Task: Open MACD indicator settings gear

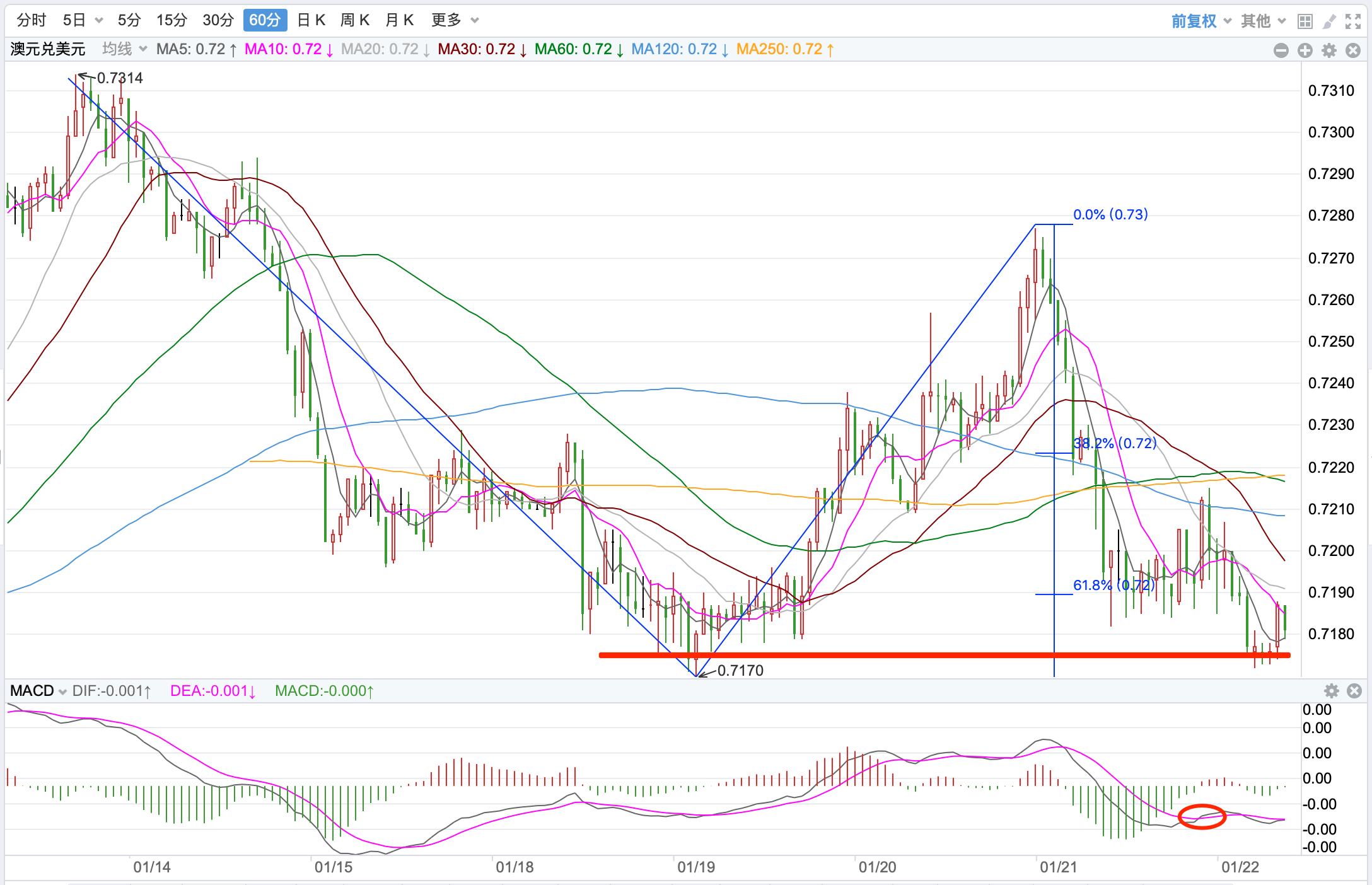Action: coord(1331,691)
